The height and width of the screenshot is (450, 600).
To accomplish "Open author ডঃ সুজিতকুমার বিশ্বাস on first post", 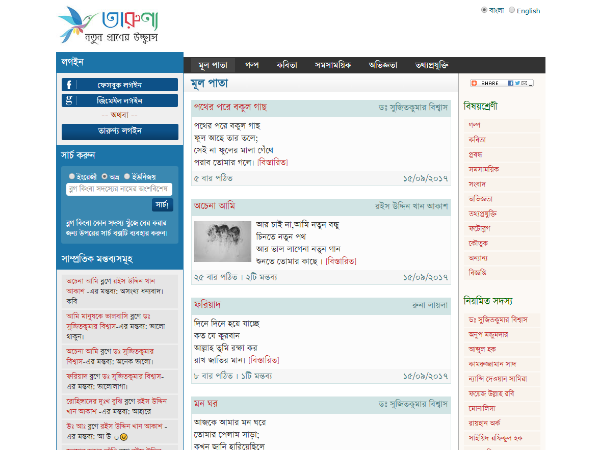I will click(x=413, y=108).
